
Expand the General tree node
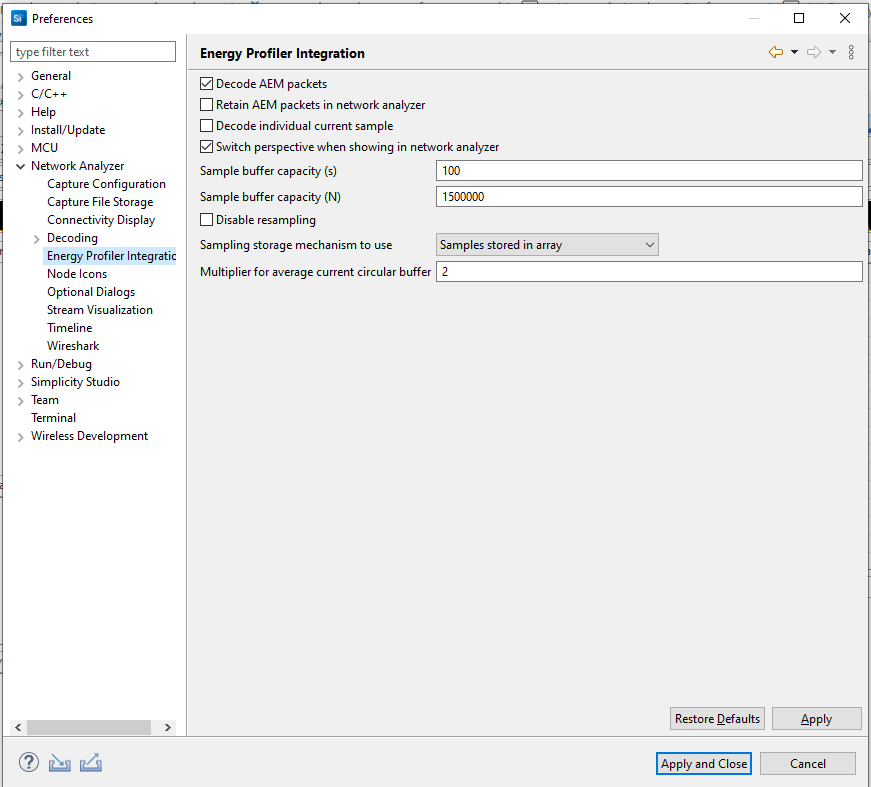coord(21,77)
